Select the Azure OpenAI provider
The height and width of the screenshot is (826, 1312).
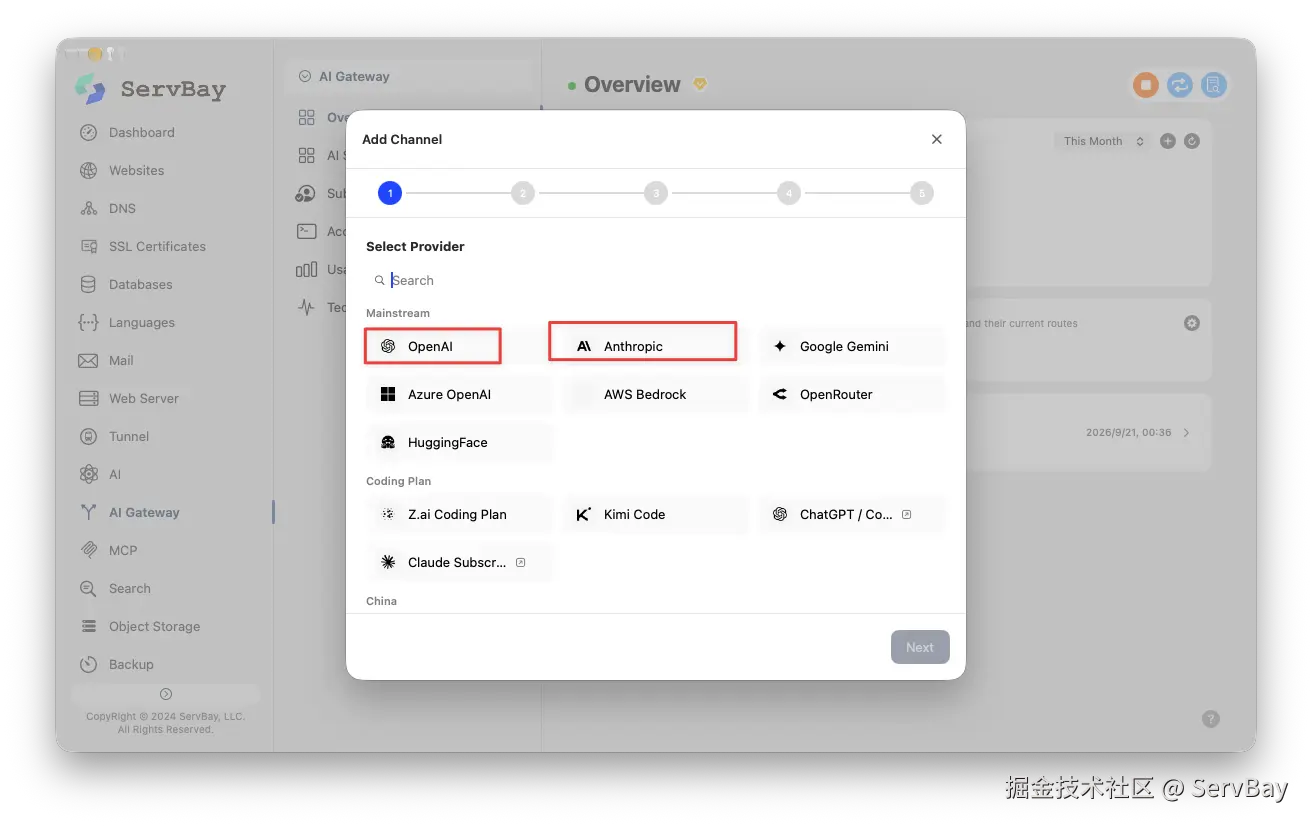point(460,394)
